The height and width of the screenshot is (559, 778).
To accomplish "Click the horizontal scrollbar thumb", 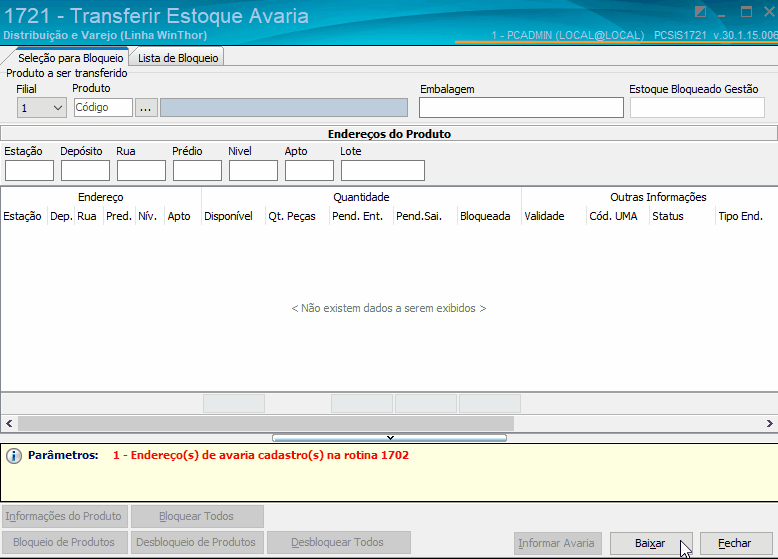I will [266, 424].
